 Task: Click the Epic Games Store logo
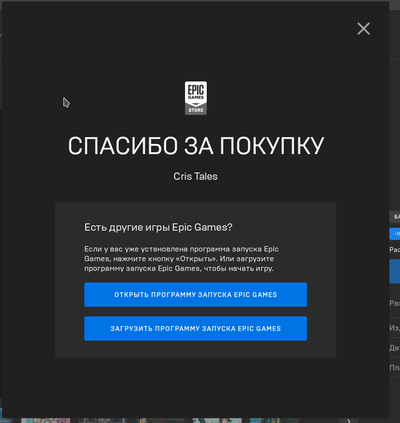click(x=196, y=98)
